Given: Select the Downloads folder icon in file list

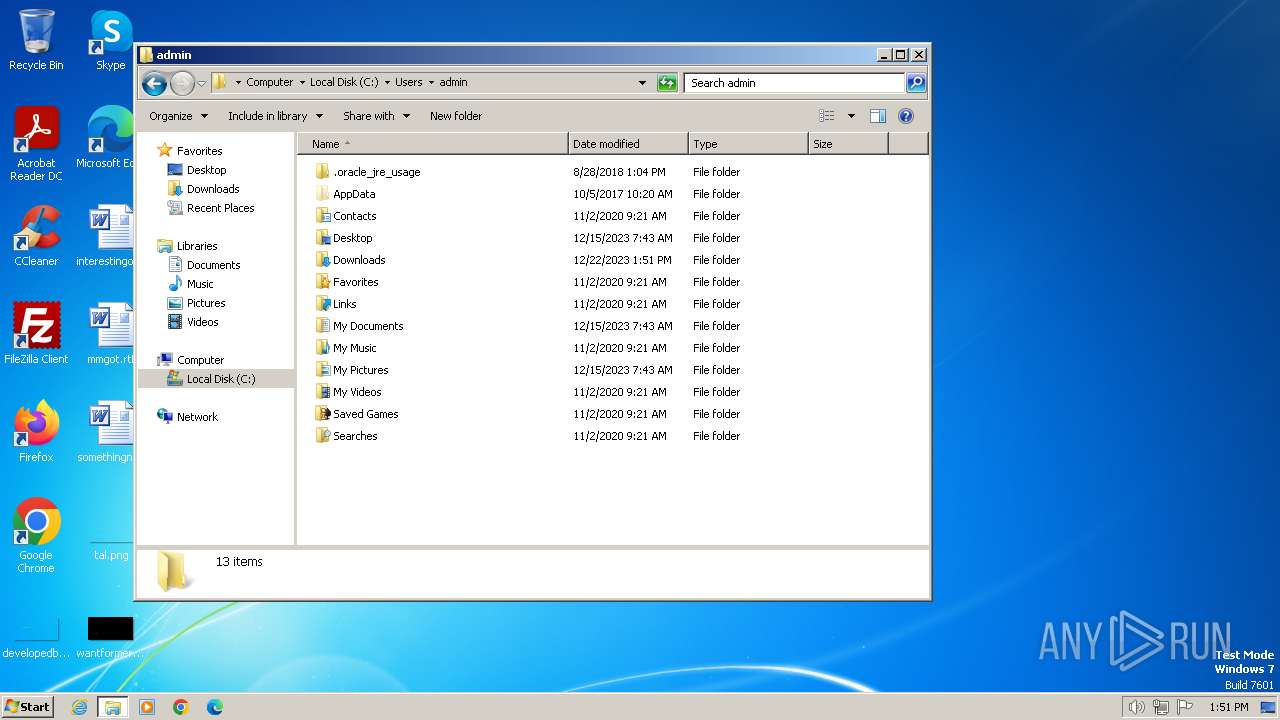Looking at the screenshot, I should click(x=322, y=260).
